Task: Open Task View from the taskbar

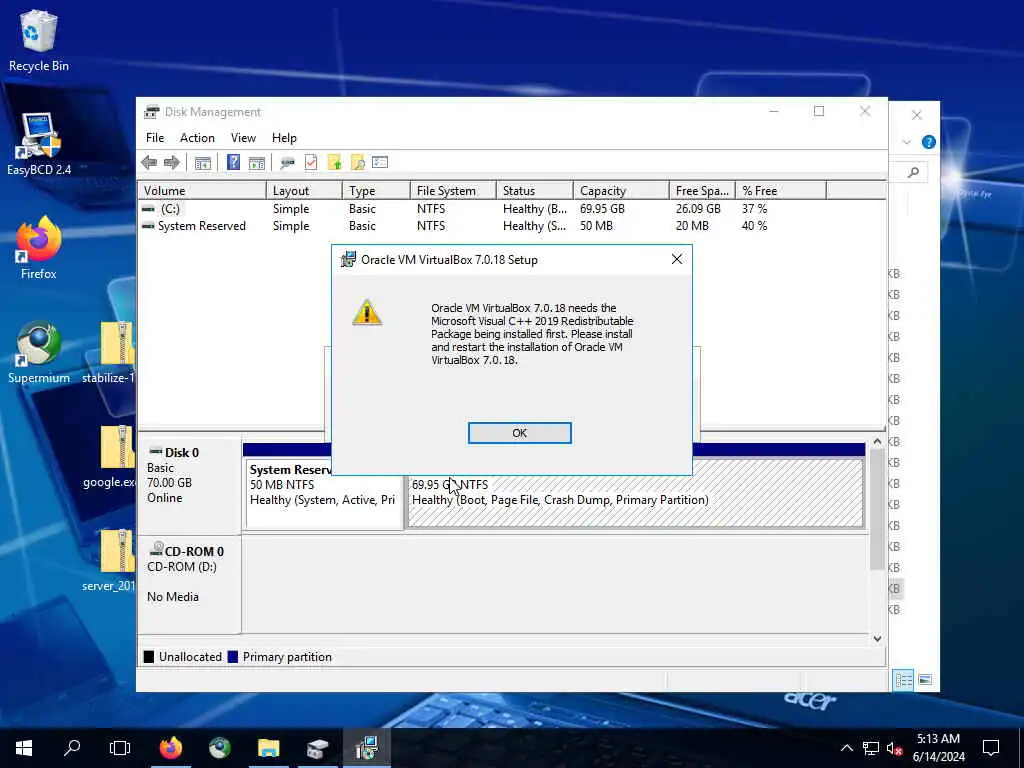Action: pyautogui.click(x=120, y=748)
